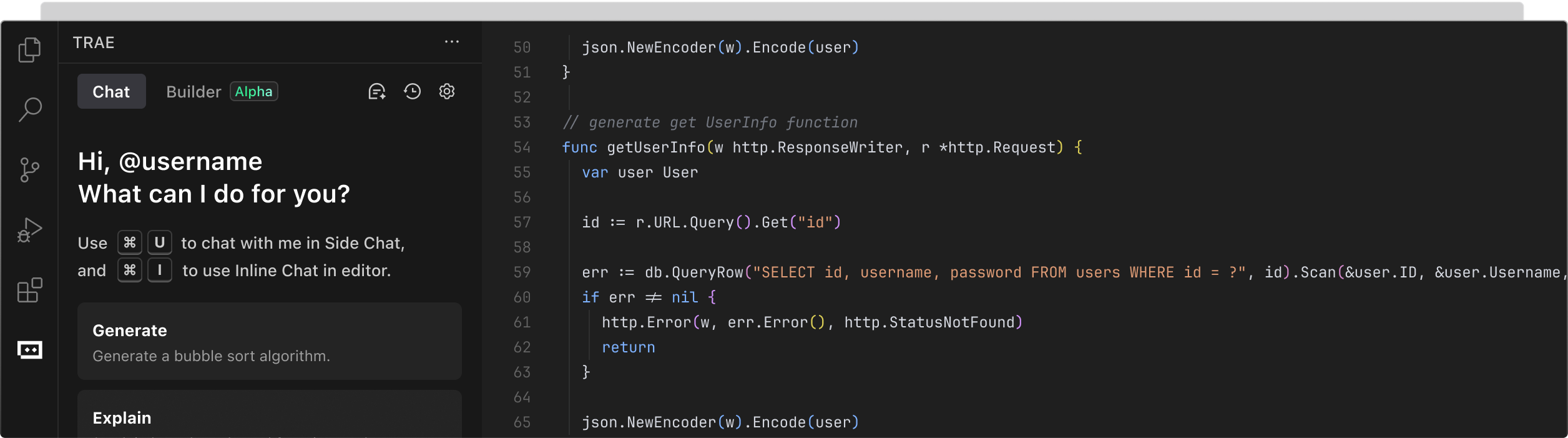
Task: Click 'var user User' on line 55
Action: (x=640, y=172)
